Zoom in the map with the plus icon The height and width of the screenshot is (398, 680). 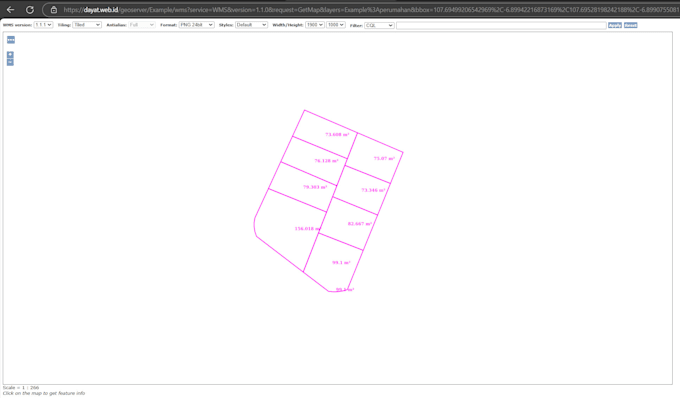point(10,55)
